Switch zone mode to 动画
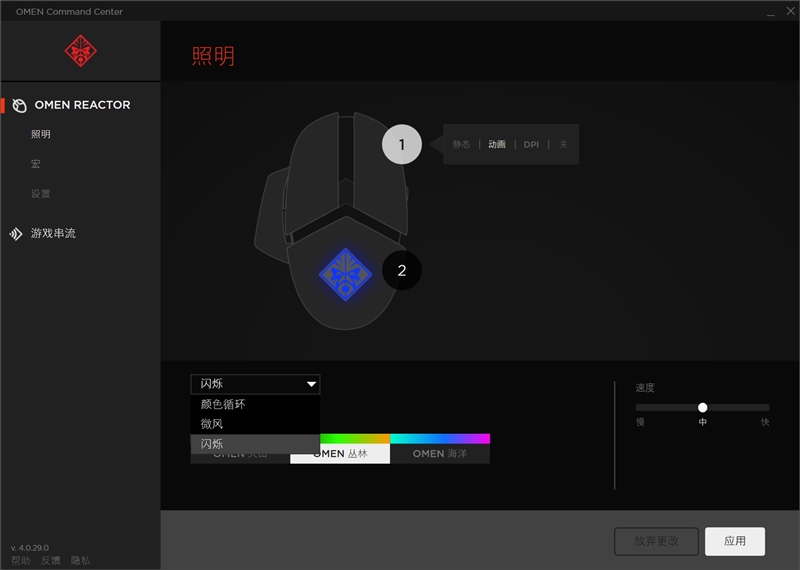 497,144
